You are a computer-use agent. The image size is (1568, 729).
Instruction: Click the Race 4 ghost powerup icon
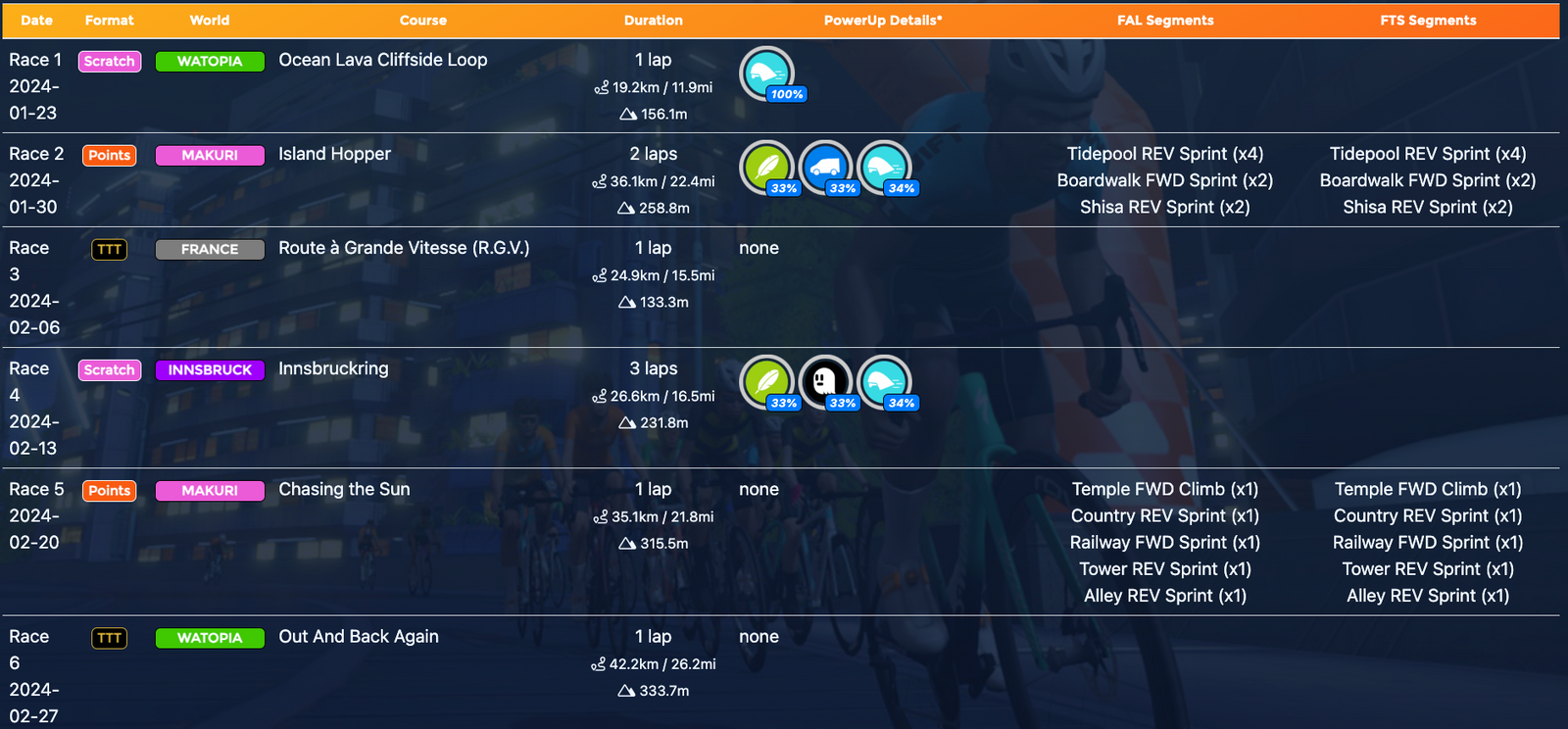click(x=825, y=381)
